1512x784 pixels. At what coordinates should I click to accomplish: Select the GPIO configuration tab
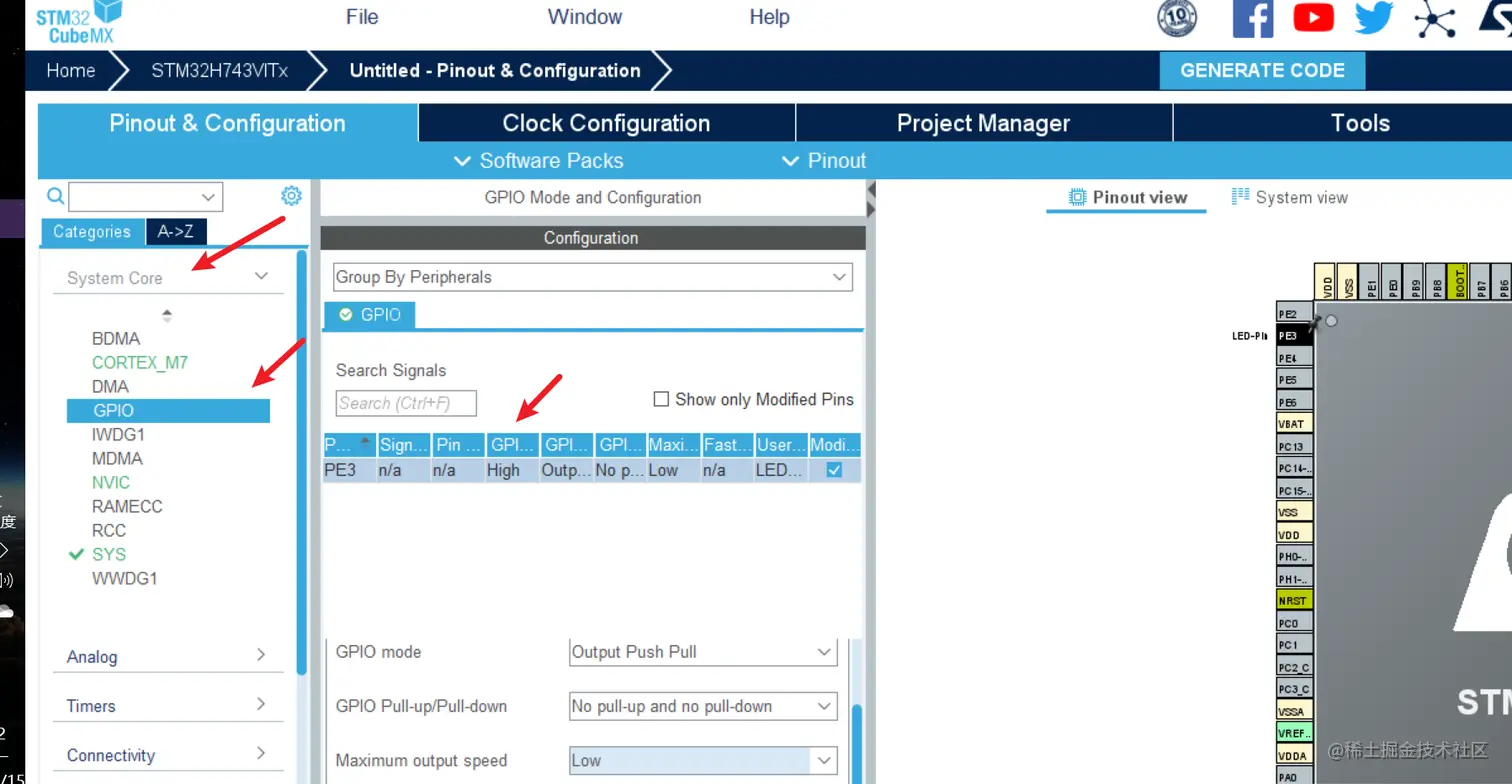(369, 314)
